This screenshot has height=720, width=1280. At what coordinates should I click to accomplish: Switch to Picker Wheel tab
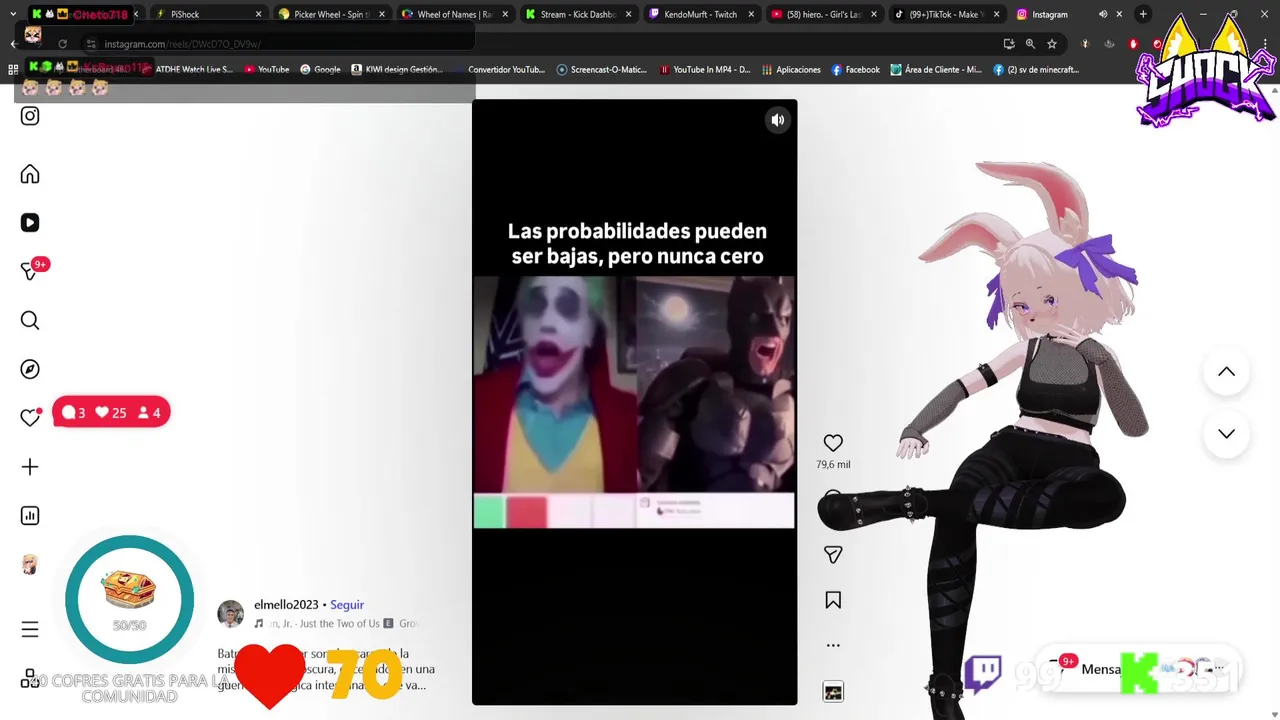click(332, 14)
